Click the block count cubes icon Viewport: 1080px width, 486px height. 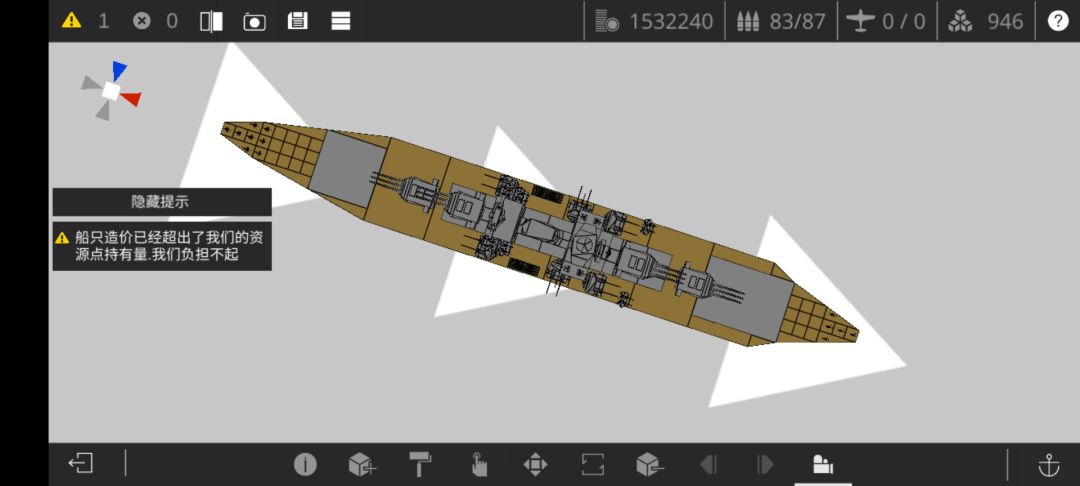click(960, 21)
